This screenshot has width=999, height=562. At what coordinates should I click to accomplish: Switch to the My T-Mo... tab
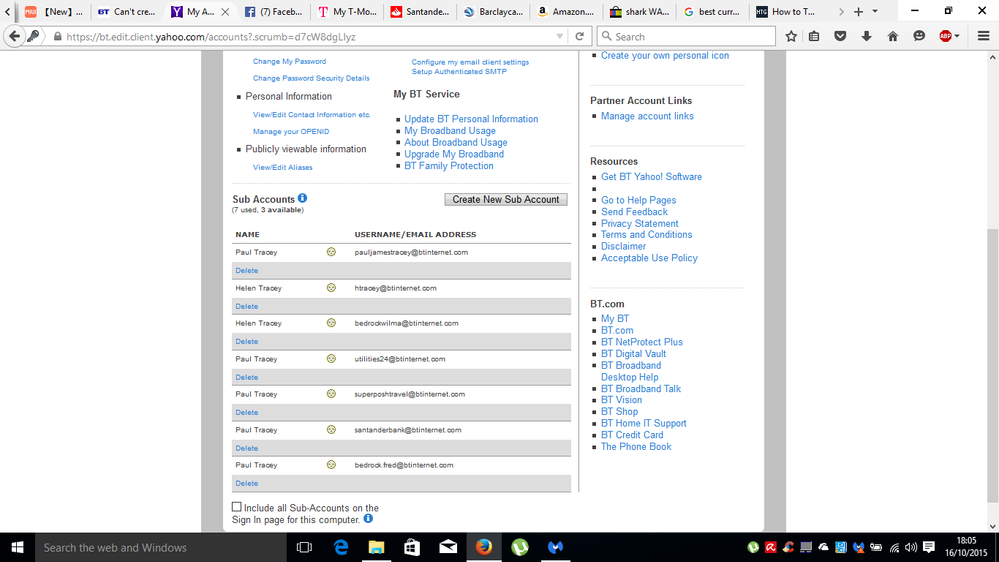click(x=347, y=11)
